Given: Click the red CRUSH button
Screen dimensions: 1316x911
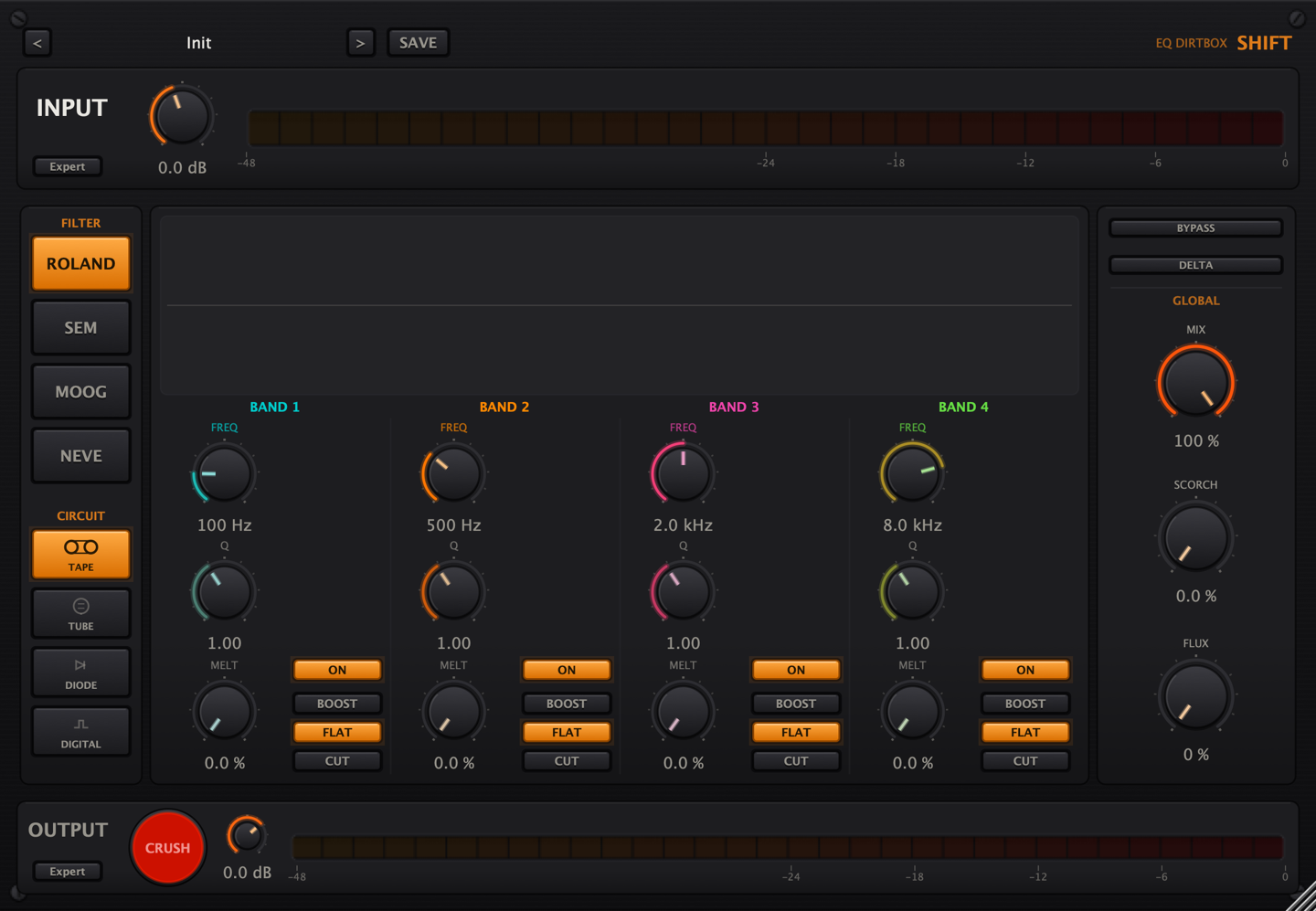Looking at the screenshot, I should 168,848.
